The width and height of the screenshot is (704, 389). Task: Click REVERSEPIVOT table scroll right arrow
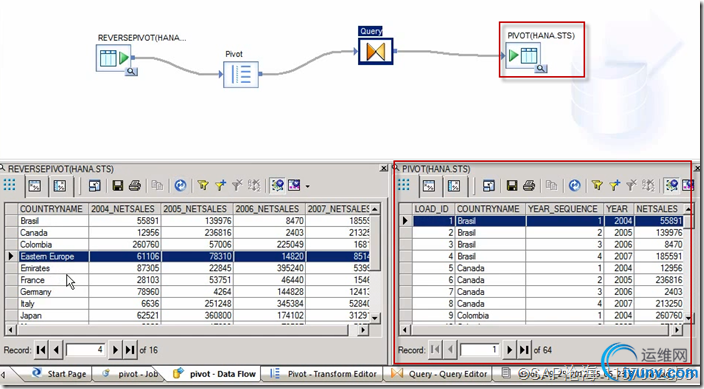[x=363, y=330]
